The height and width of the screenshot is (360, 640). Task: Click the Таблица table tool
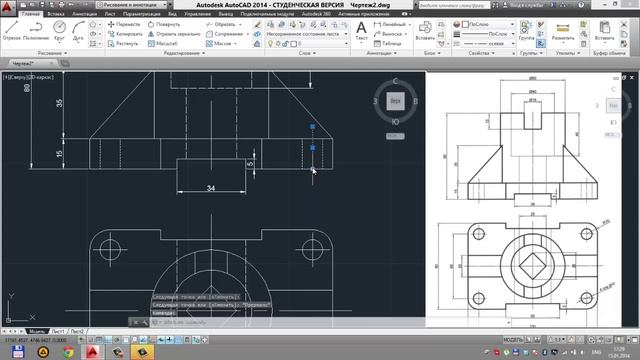pos(387,43)
